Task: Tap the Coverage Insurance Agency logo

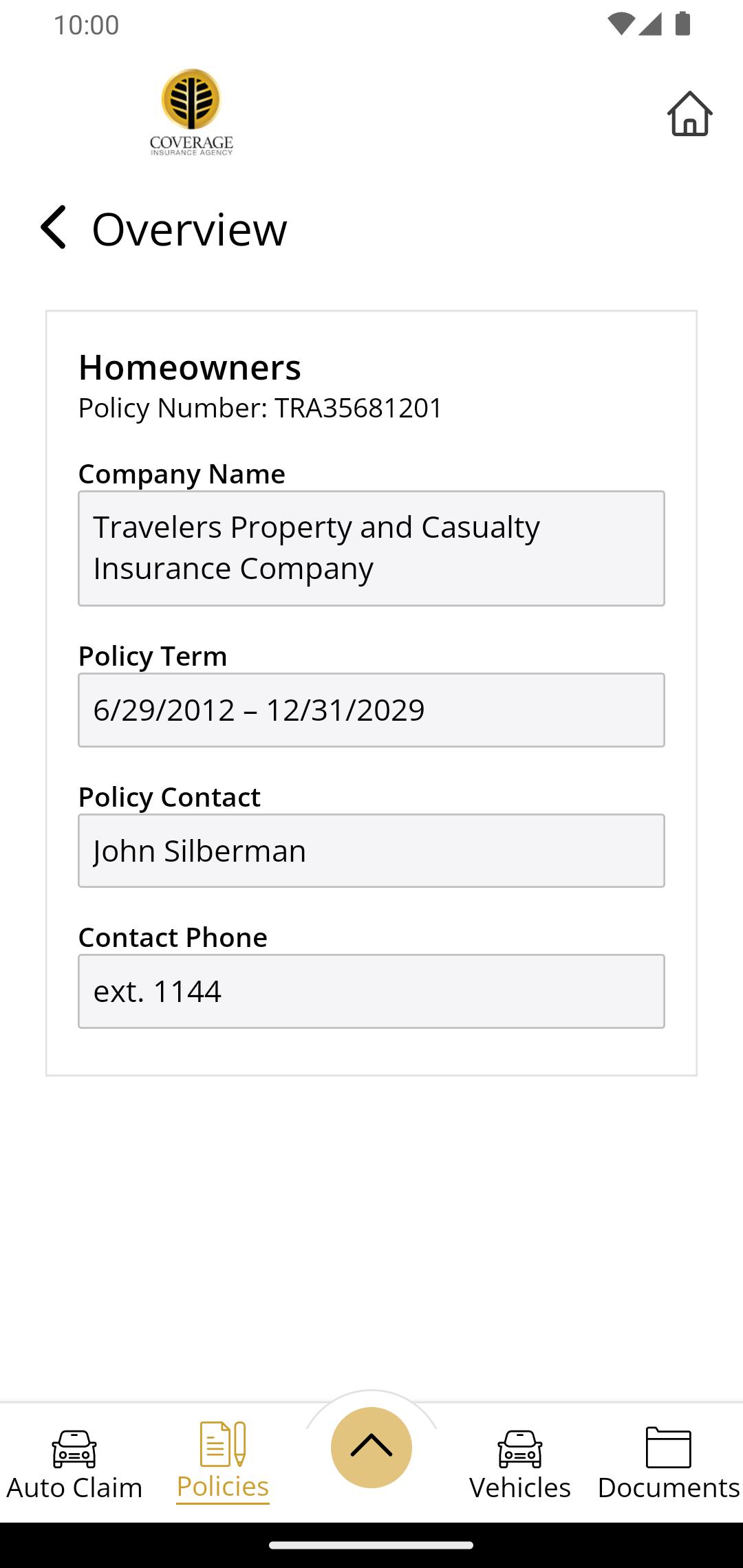Action: pyautogui.click(x=191, y=112)
